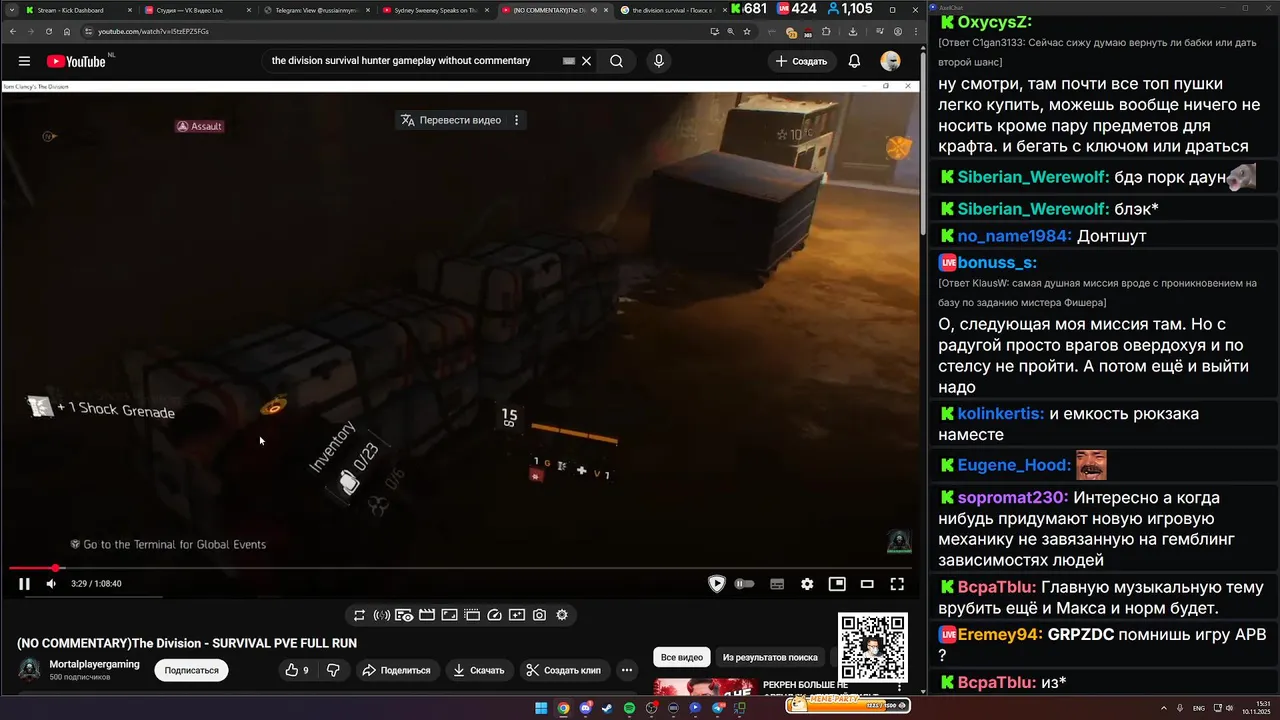The height and width of the screenshot is (720, 1280).
Task: Take a video screenshot with camera icon
Action: click(539, 615)
